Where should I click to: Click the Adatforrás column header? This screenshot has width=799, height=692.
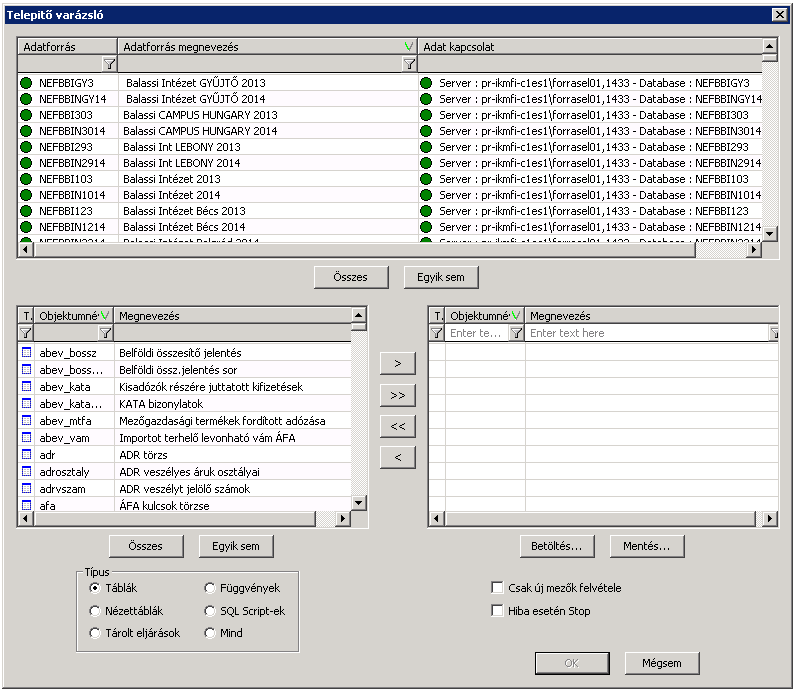[x=68, y=47]
